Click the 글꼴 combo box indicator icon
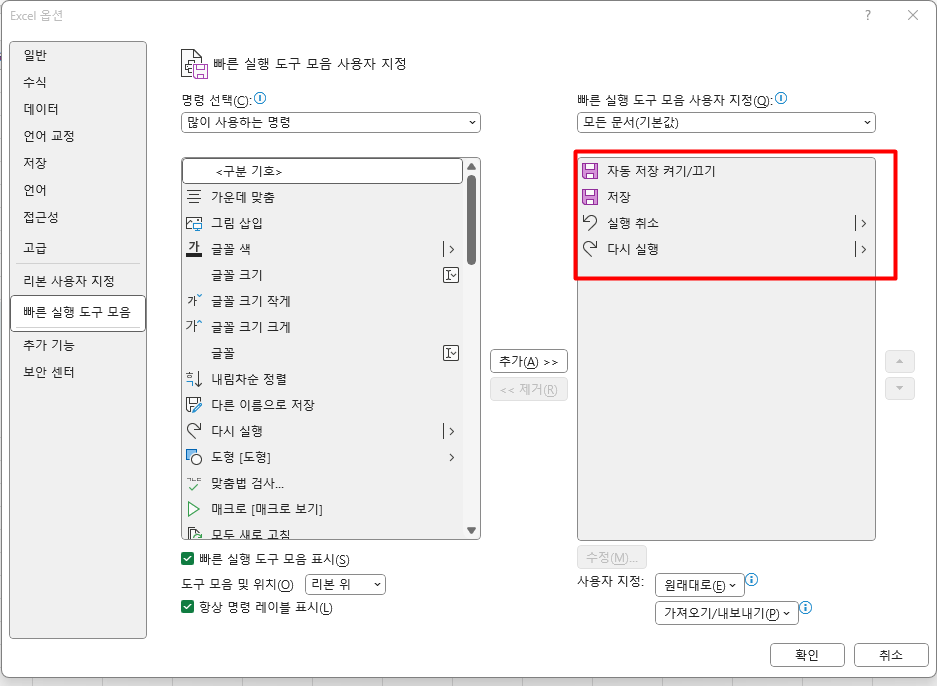 pos(451,353)
